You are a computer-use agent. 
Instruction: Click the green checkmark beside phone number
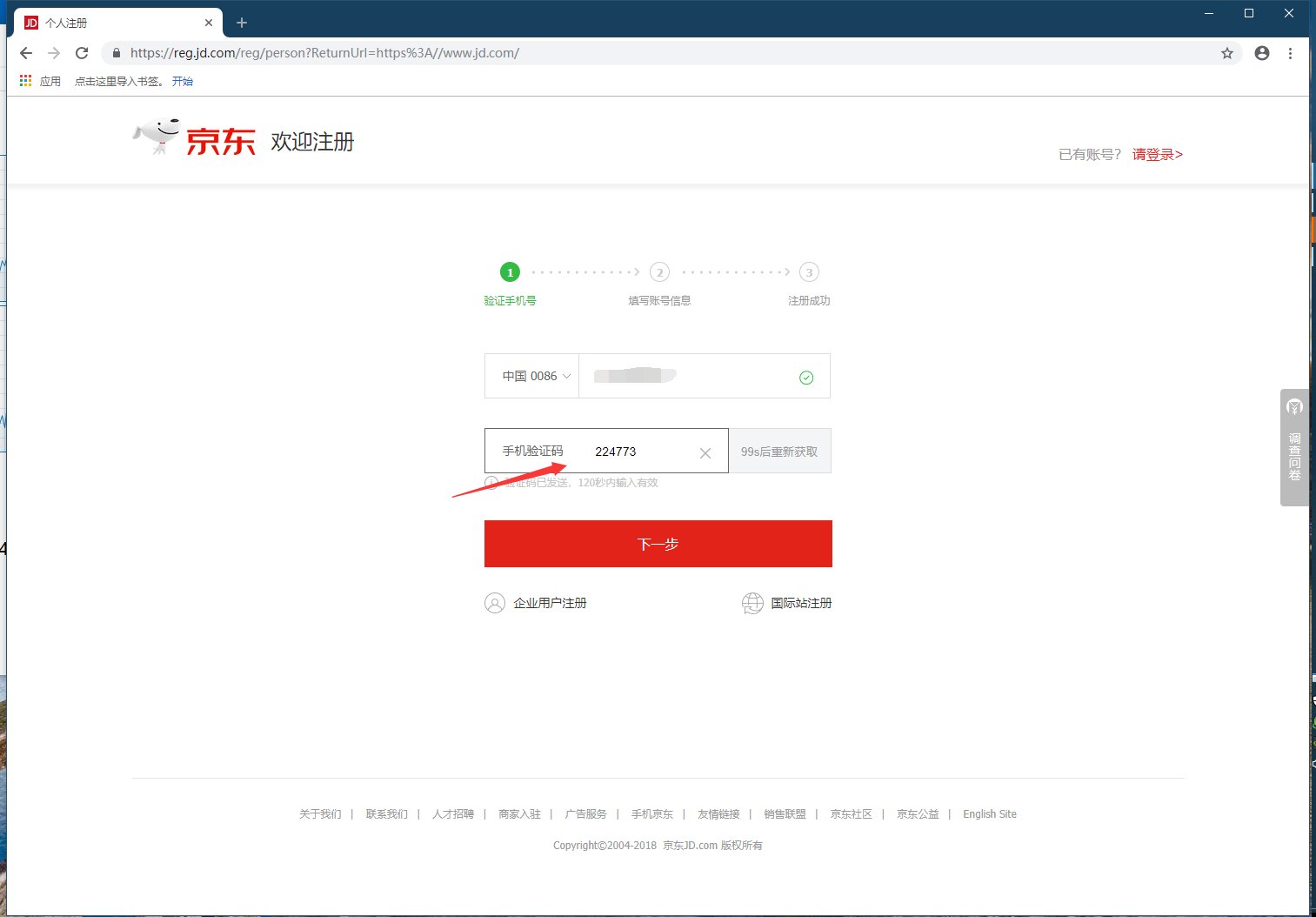click(805, 377)
